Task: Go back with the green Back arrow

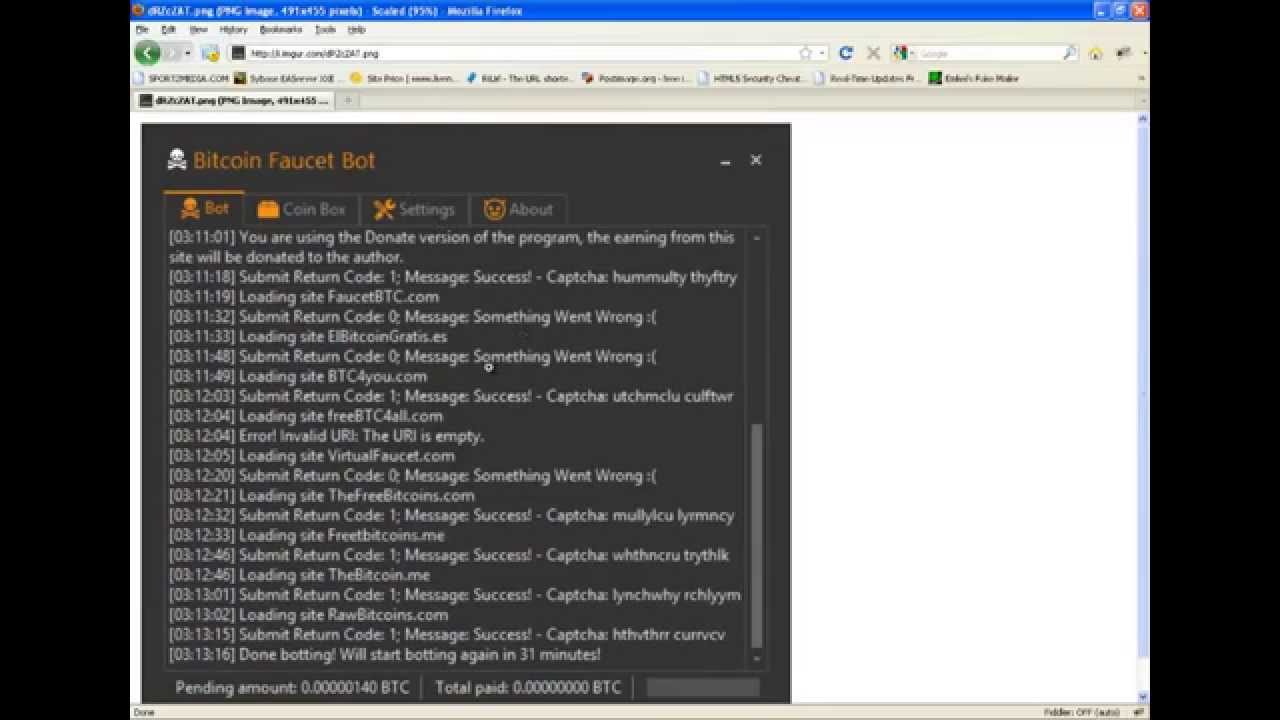Action: [x=147, y=53]
